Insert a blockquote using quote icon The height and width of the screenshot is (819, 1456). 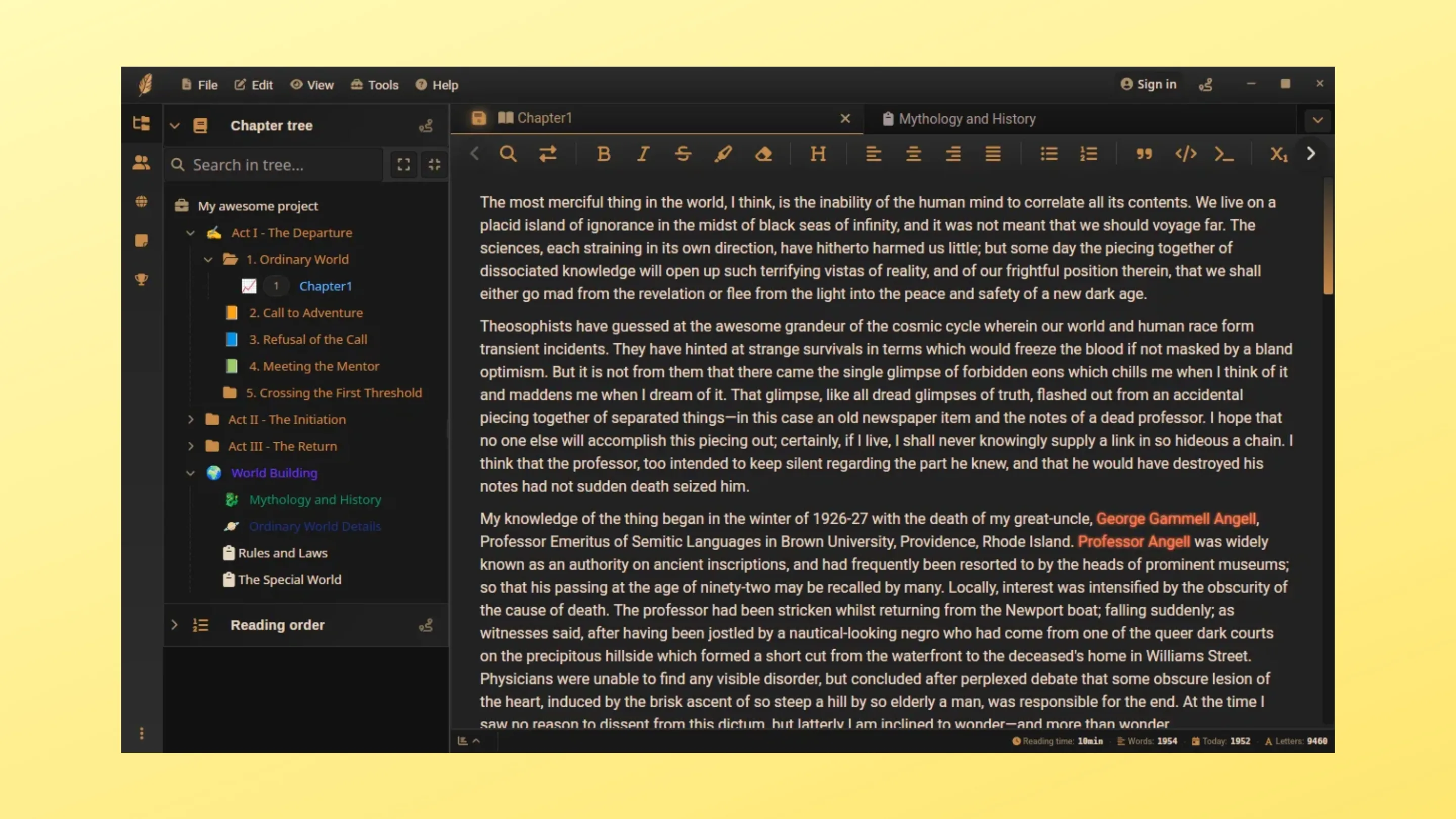pyautogui.click(x=1144, y=154)
